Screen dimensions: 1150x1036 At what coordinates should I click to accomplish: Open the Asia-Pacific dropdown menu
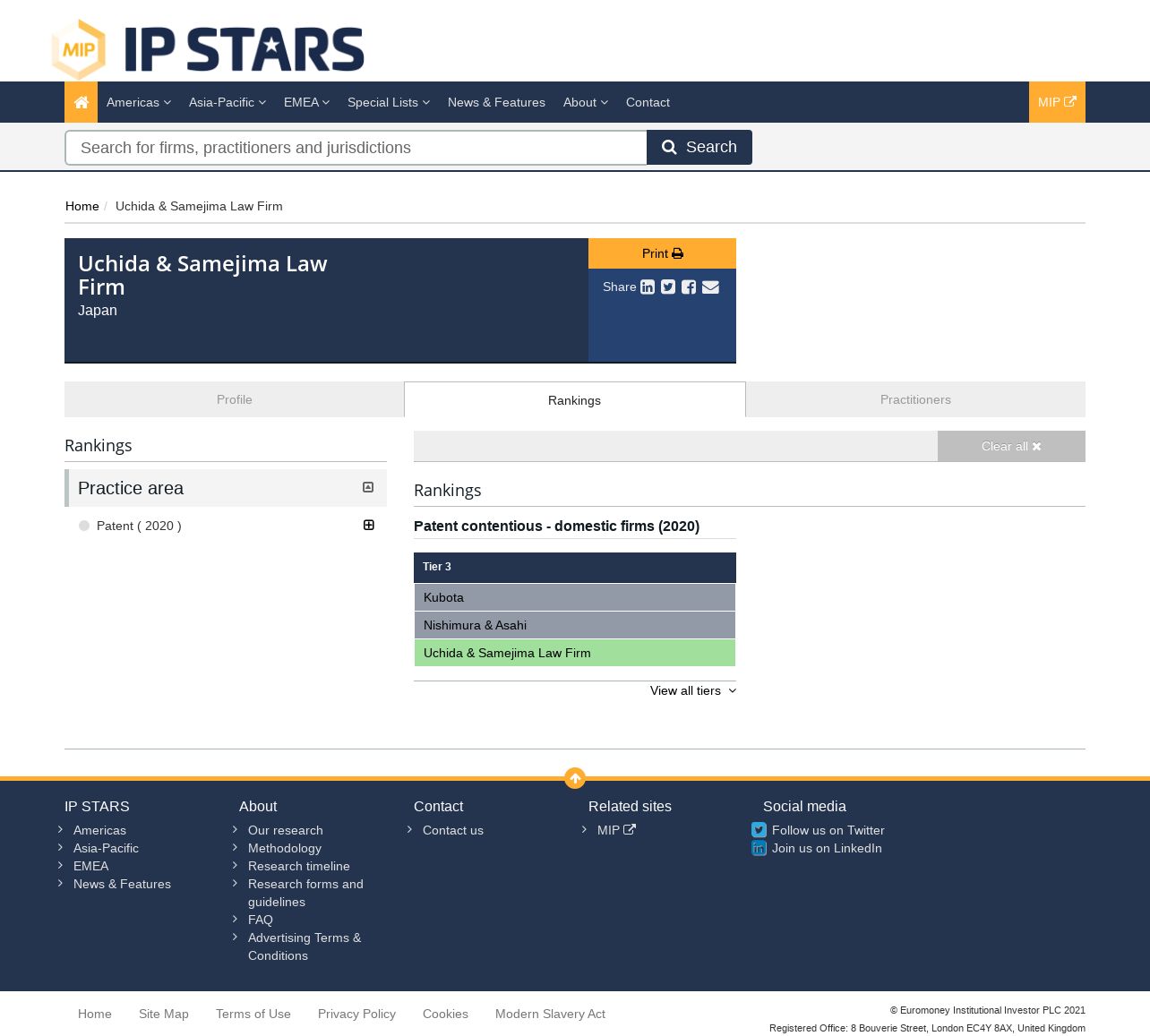coord(227,102)
